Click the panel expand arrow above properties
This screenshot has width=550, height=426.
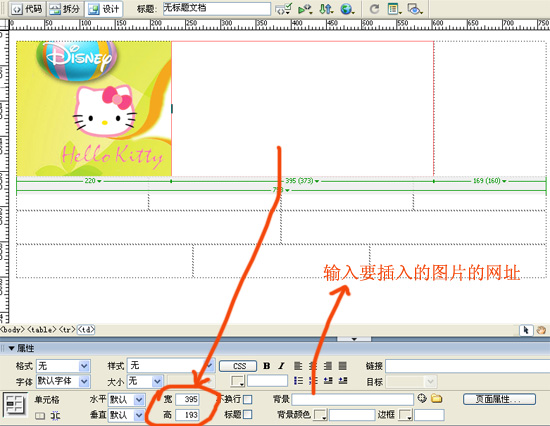(x=354, y=339)
